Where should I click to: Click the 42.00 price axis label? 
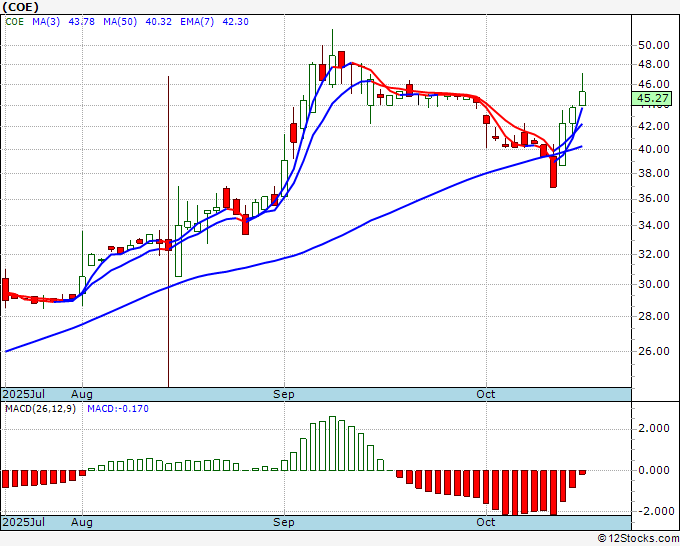tap(654, 126)
